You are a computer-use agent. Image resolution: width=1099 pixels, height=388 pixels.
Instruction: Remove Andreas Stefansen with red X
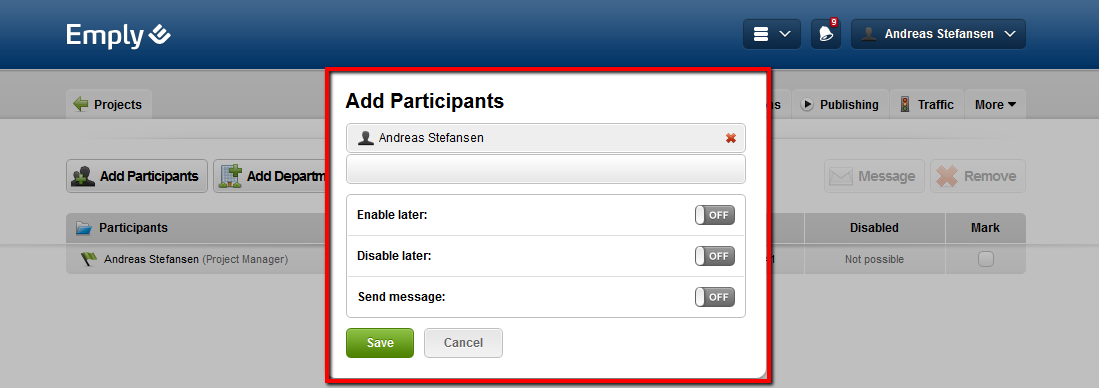730,139
